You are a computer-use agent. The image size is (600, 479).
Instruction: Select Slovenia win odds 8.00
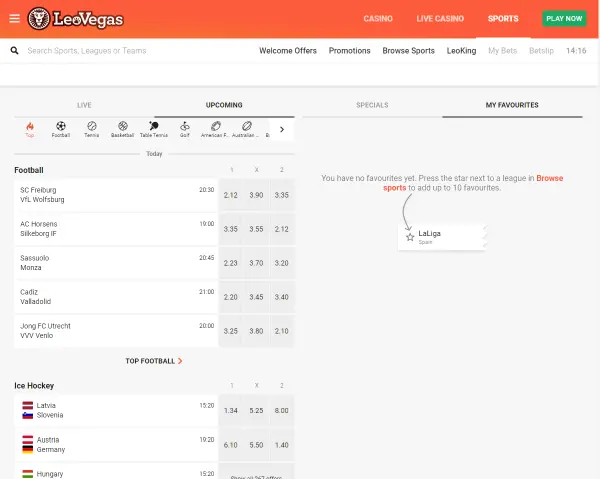[x=282, y=411]
